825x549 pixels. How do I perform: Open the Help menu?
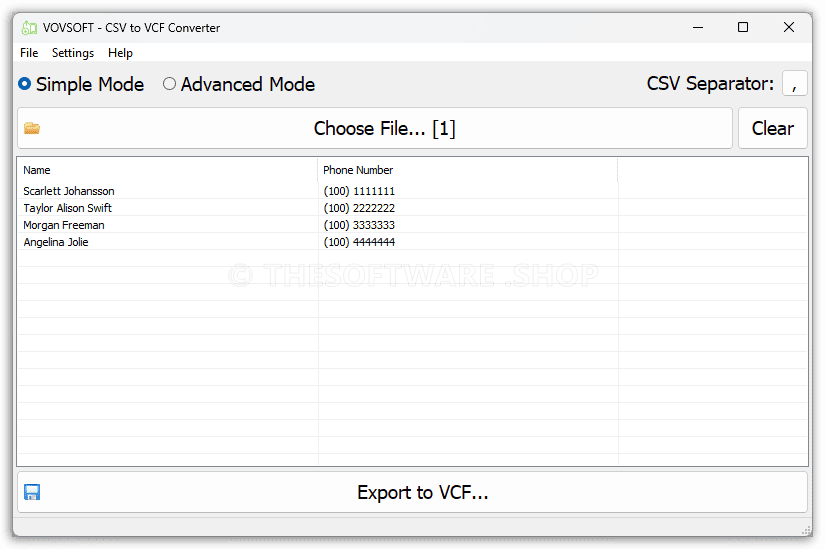[x=120, y=53]
